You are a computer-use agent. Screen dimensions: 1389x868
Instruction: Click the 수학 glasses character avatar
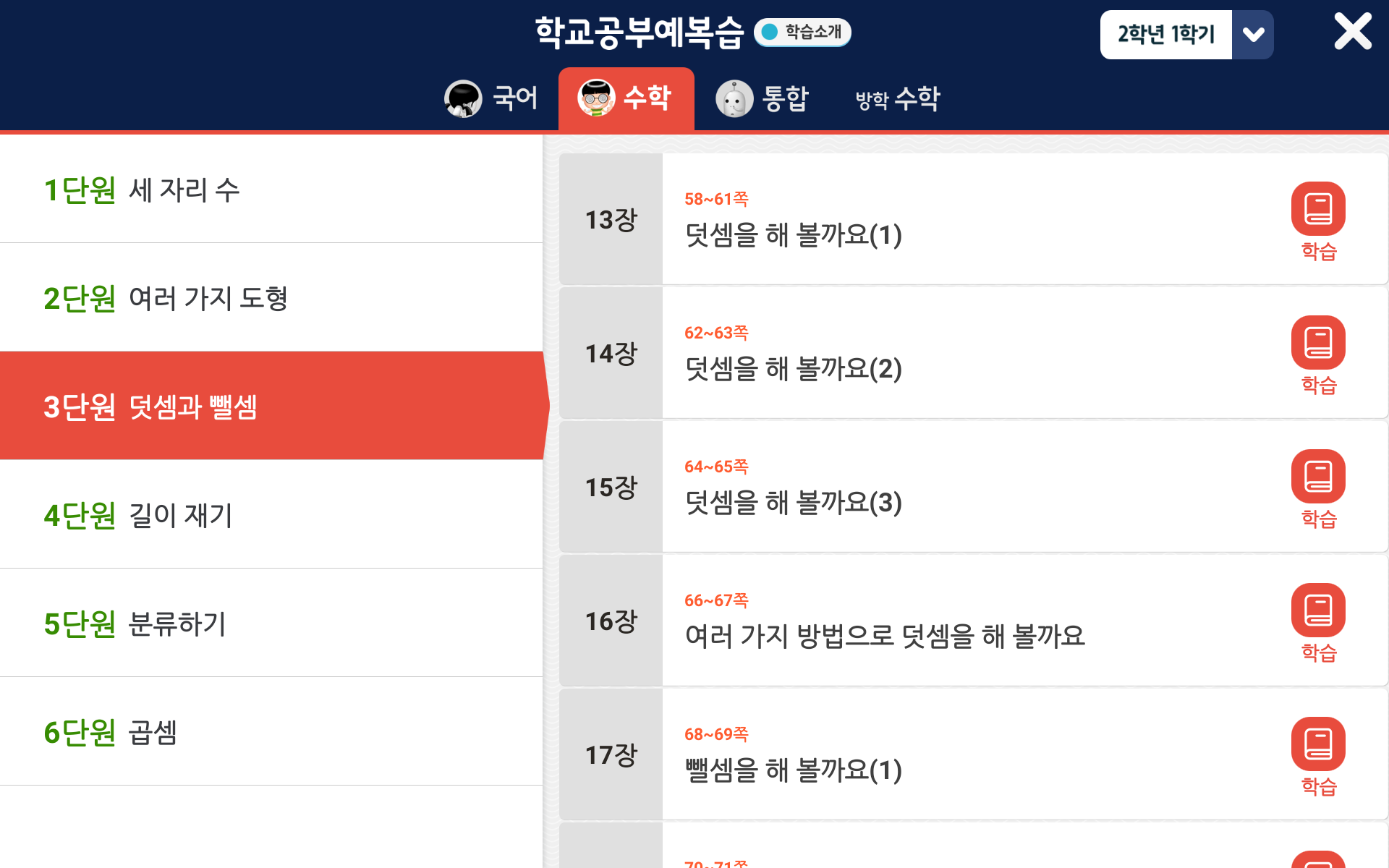596,98
